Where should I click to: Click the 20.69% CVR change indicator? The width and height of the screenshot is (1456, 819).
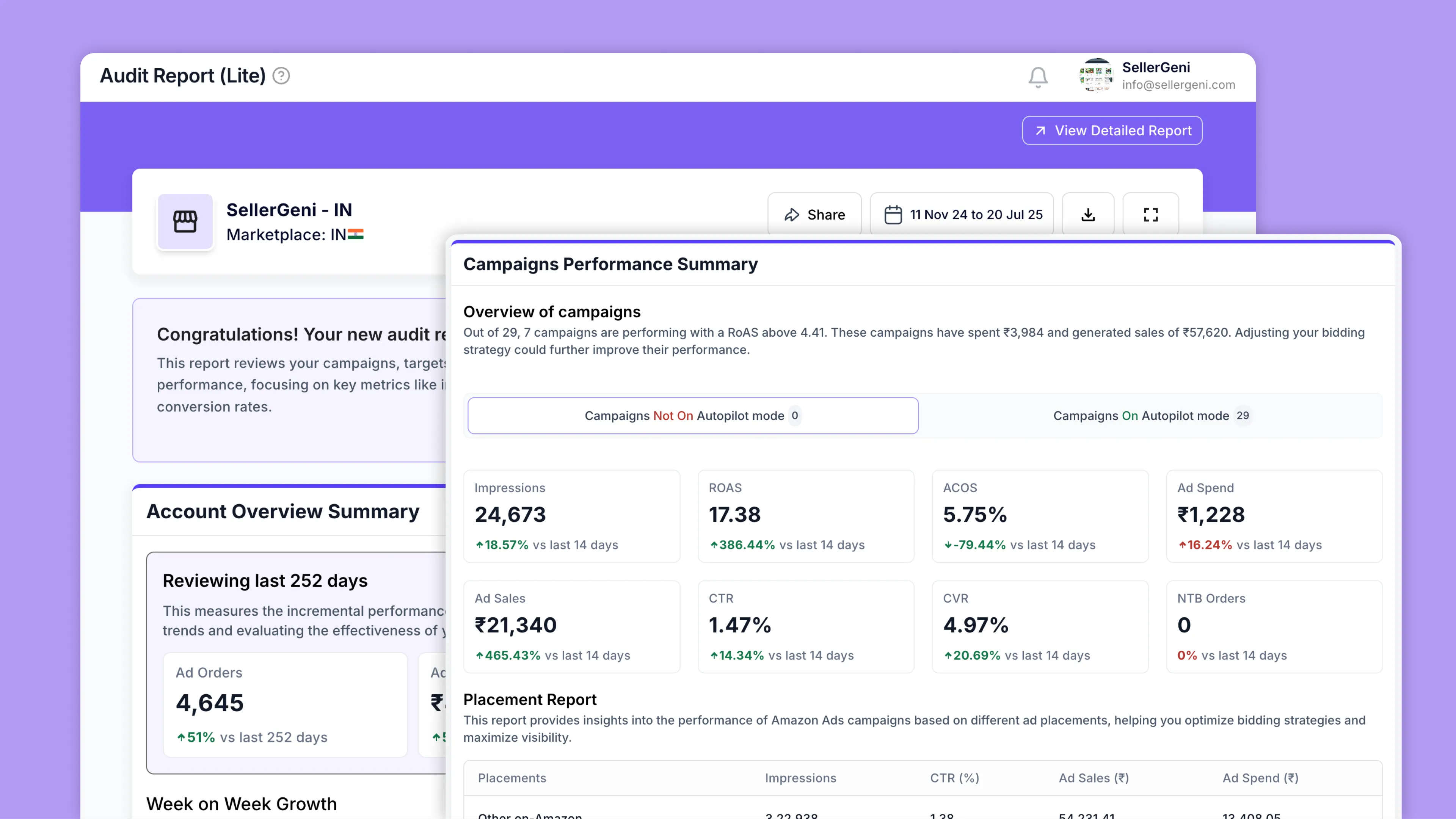(x=971, y=656)
